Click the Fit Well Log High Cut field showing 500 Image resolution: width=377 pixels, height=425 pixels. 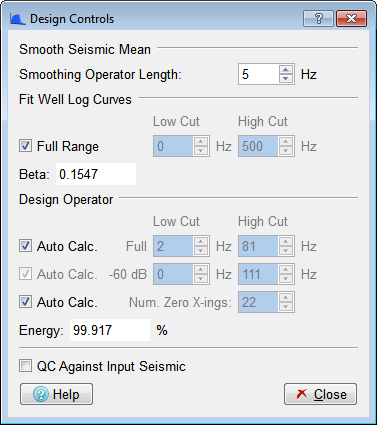tap(258, 146)
